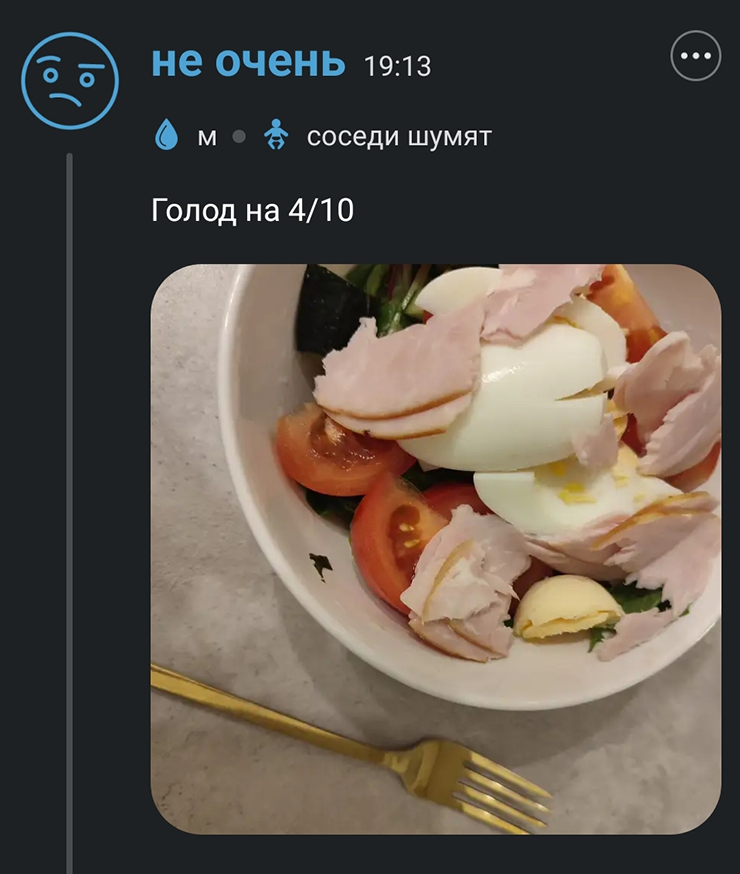Click the 19:13 timestamp
Viewport: 740px width, 874px height.
(400, 66)
